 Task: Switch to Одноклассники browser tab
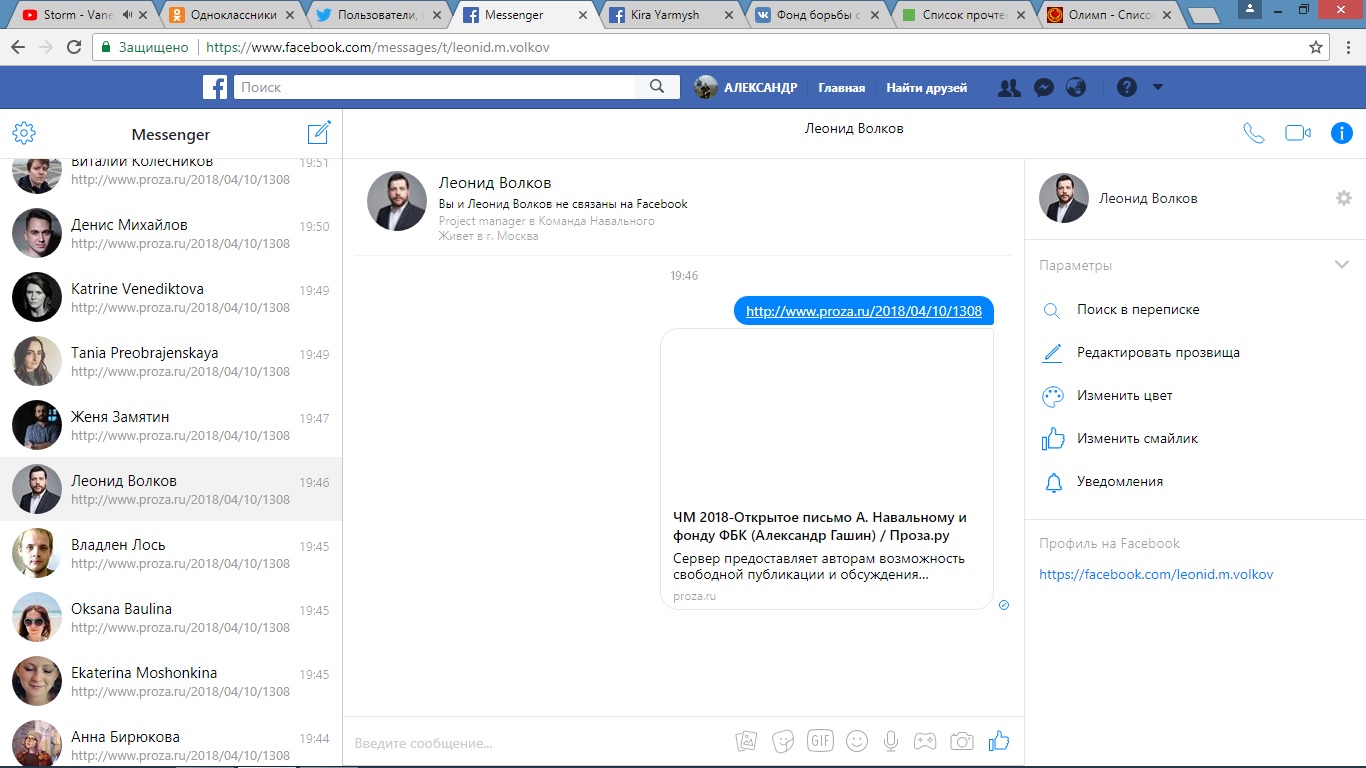click(230, 15)
